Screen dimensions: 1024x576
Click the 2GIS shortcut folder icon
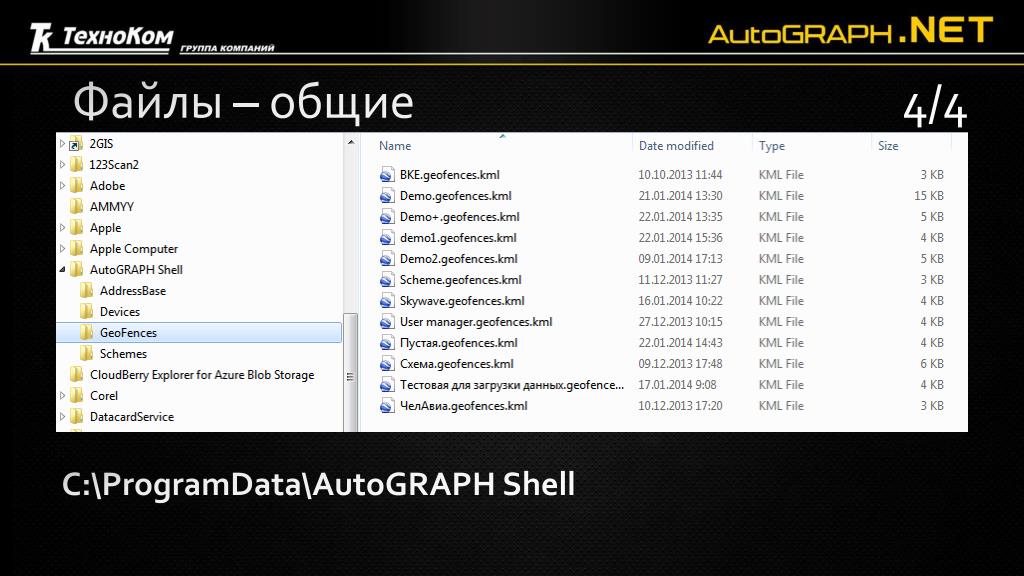point(76,144)
